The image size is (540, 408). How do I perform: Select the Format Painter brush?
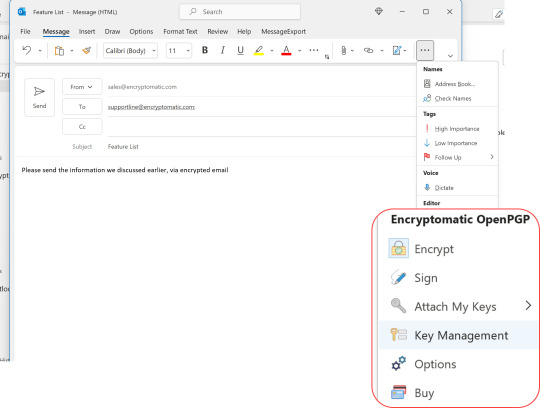coord(86,51)
